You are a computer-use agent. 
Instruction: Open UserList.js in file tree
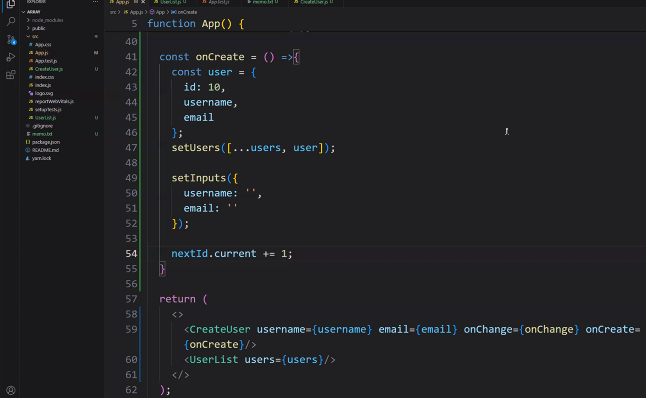click(x=42, y=117)
